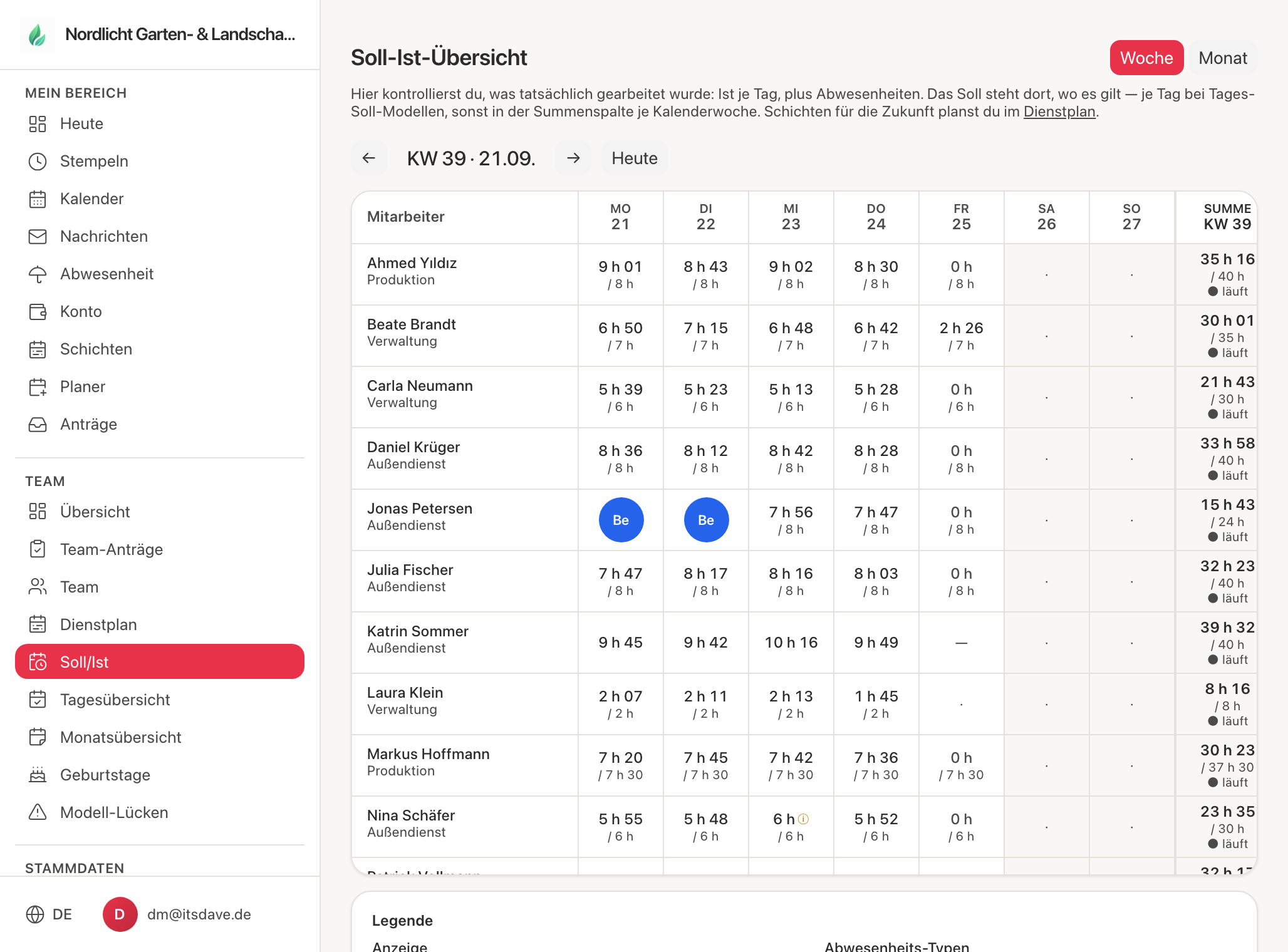Follow the Dienstplan link in description
Image resolution: width=1288 pixels, height=952 pixels.
(x=1059, y=111)
